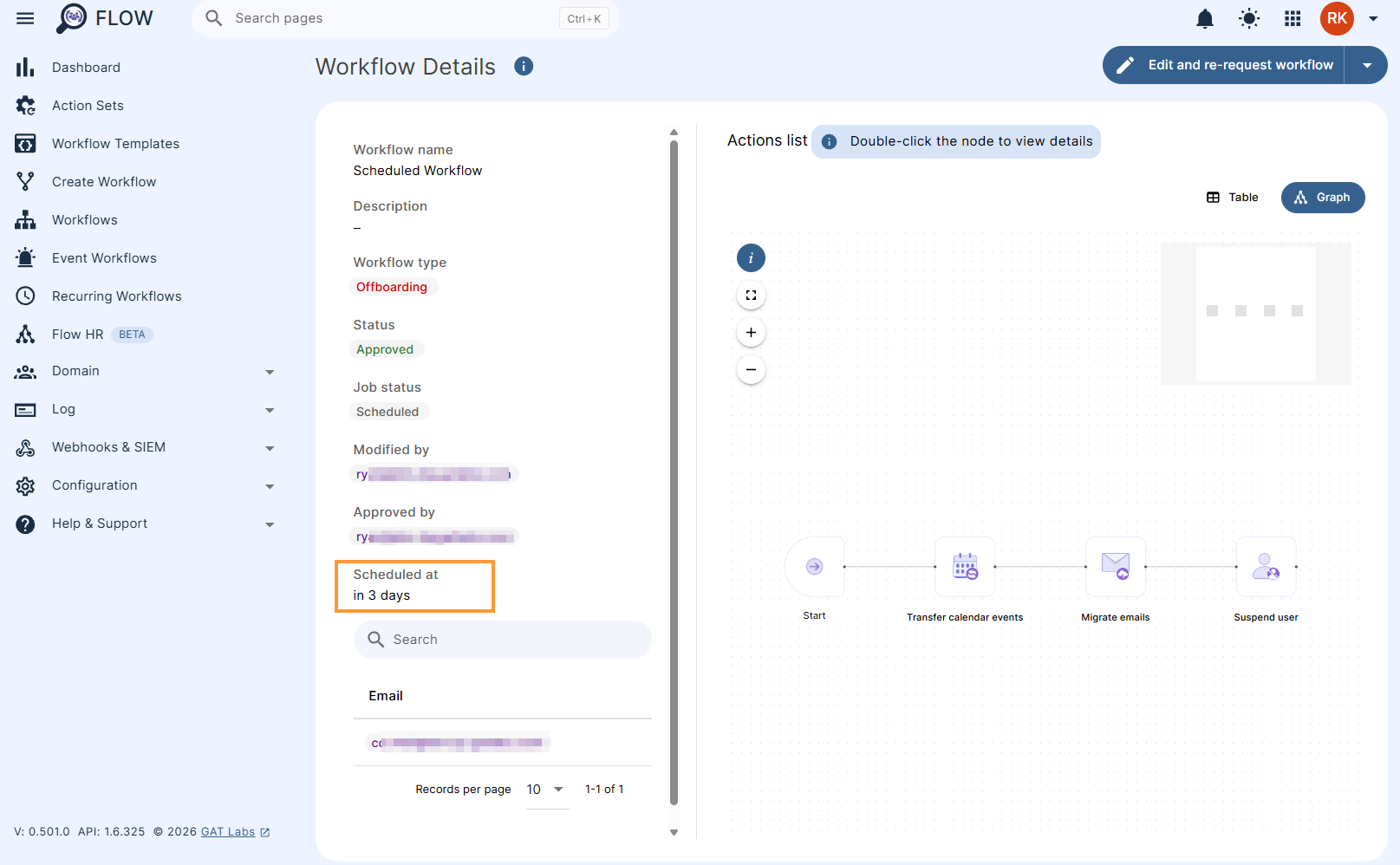Screen dimensions: 1400x865
Task: Click the Dashboard bar chart icon
Action: 25,68
